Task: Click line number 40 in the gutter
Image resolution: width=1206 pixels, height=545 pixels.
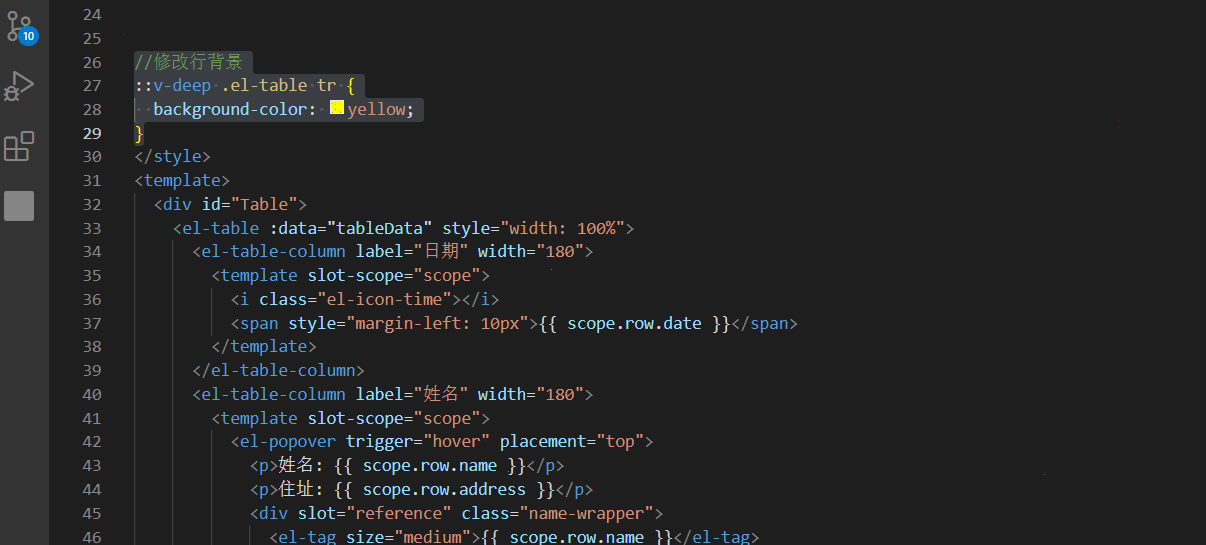Action: pyautogui.click(x=91, y=394)
